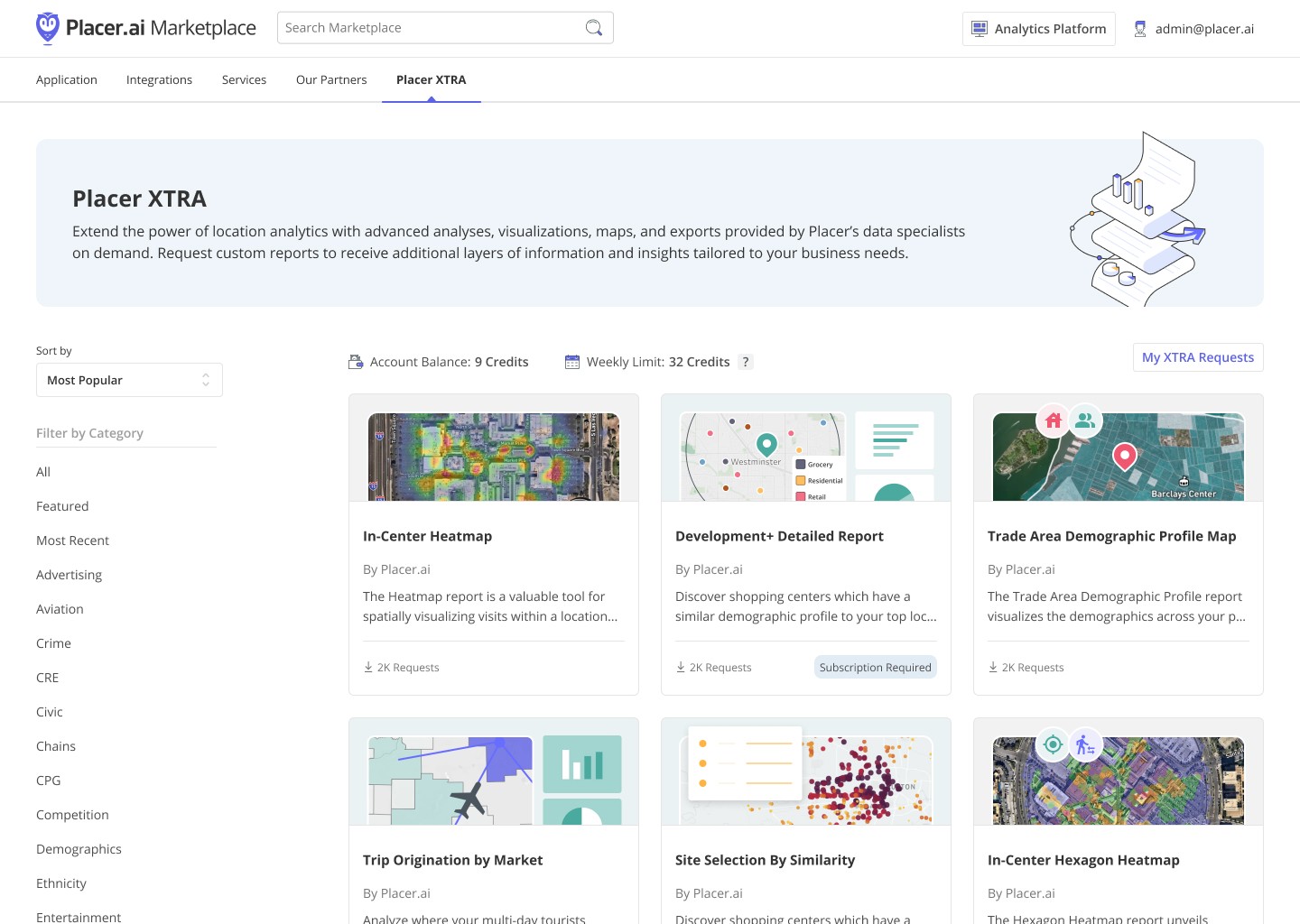Open the Sort by Most Popular dropdown
This screenshot has height=924, width=1300.
coord(129,380)
